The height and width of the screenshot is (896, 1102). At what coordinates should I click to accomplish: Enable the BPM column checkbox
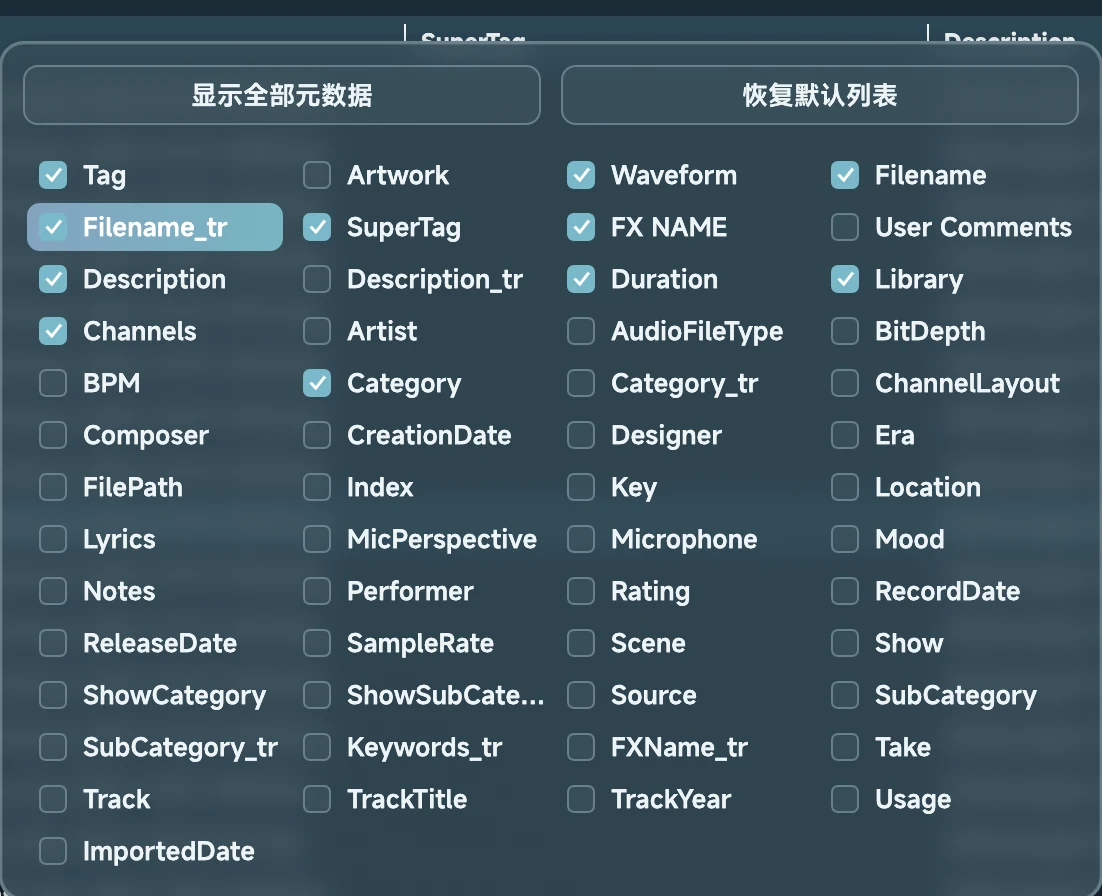pos(53,383)
